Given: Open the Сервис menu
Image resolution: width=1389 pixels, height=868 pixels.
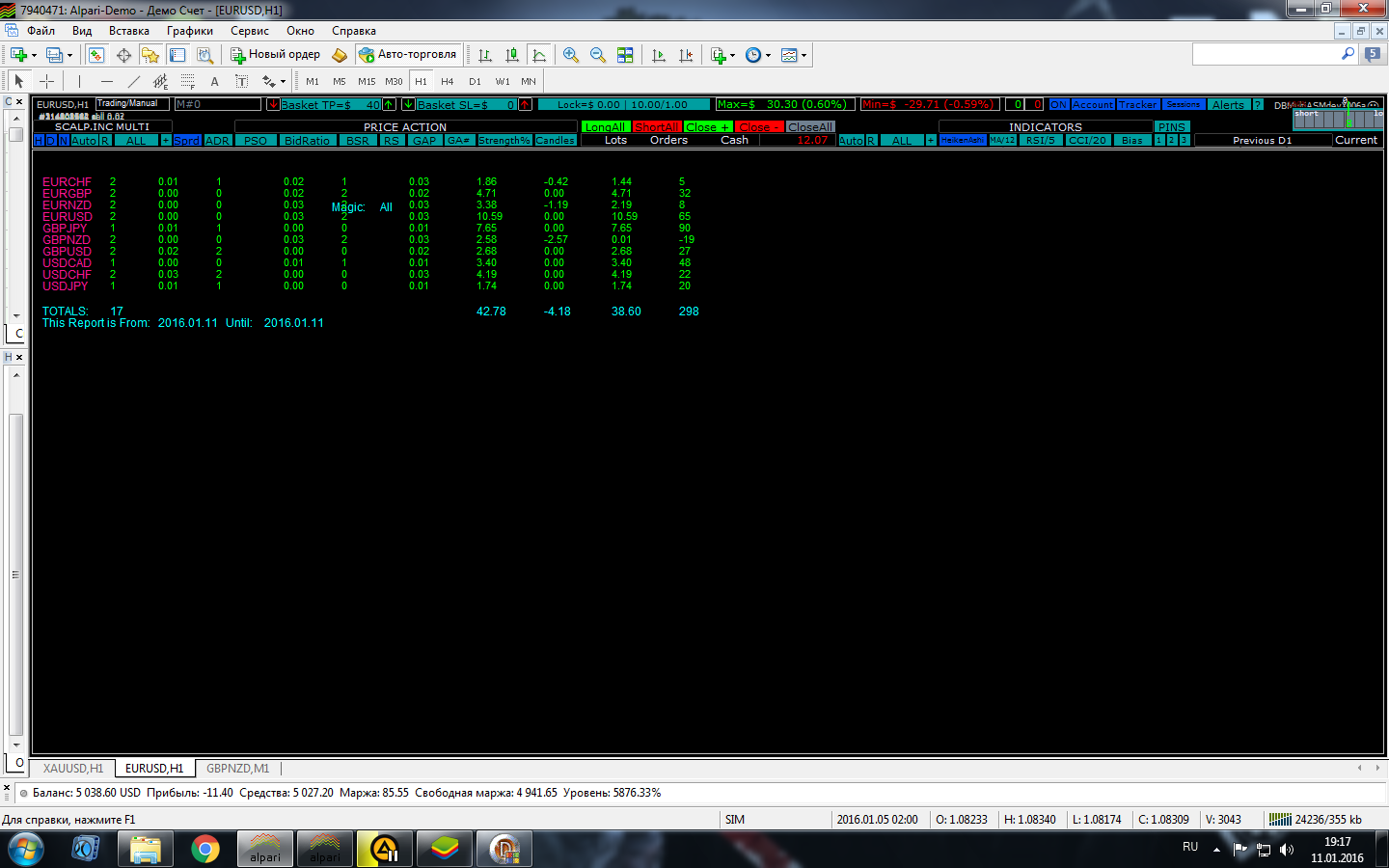Looking at the screenshot, I should [250, 31].
